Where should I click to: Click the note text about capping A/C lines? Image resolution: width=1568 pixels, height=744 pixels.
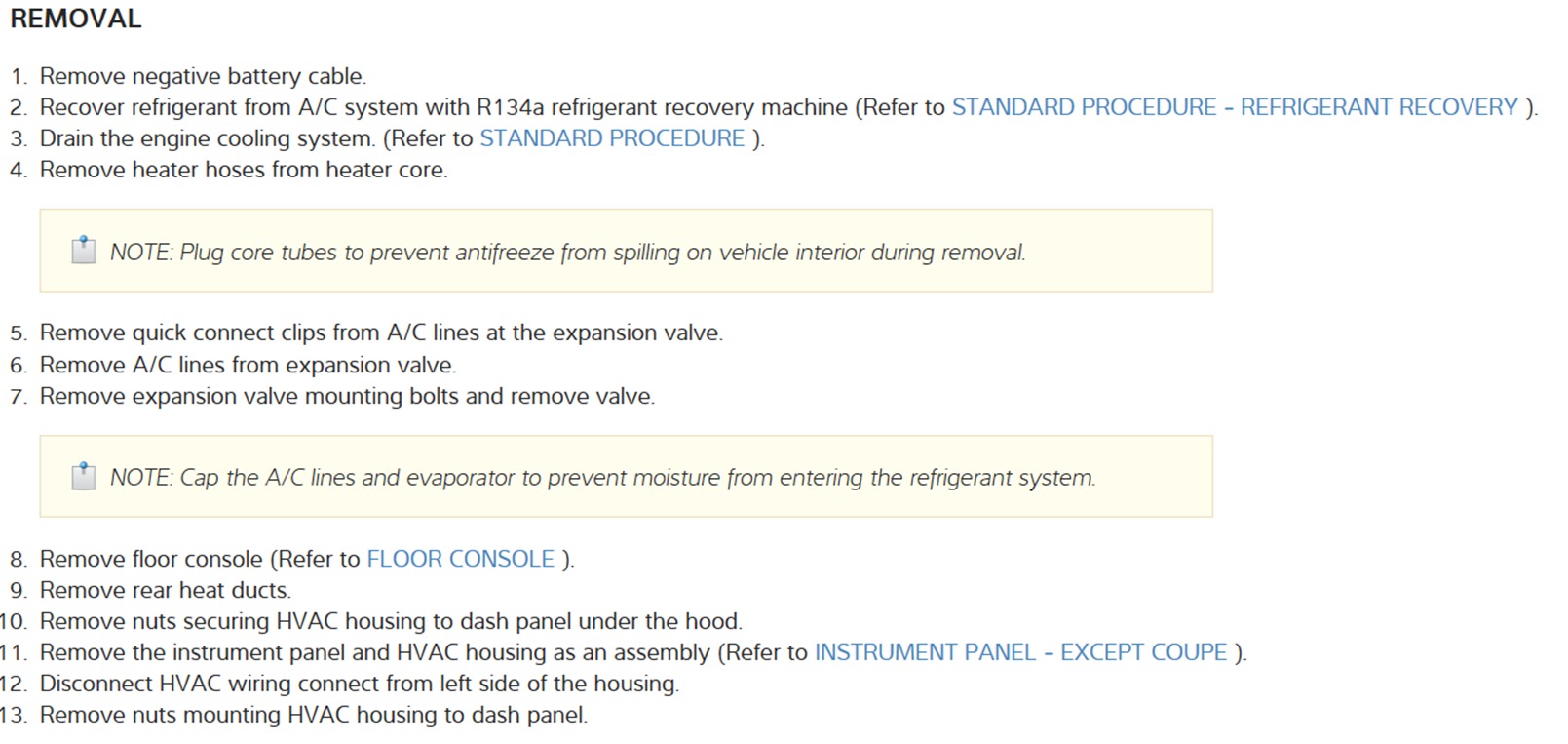coord(602,478)
